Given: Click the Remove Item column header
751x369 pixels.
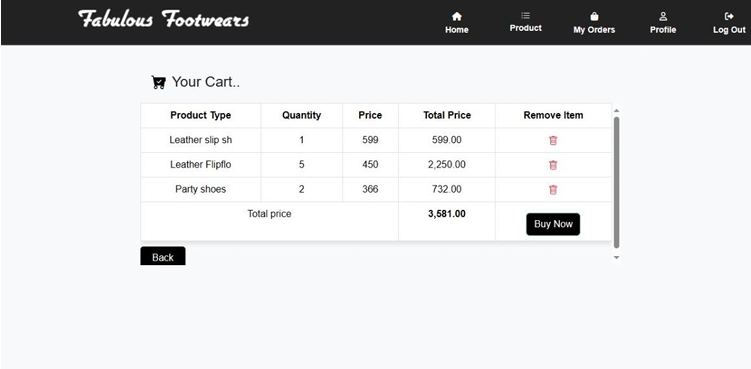Looking at the screenshot, I should (553, 115).
